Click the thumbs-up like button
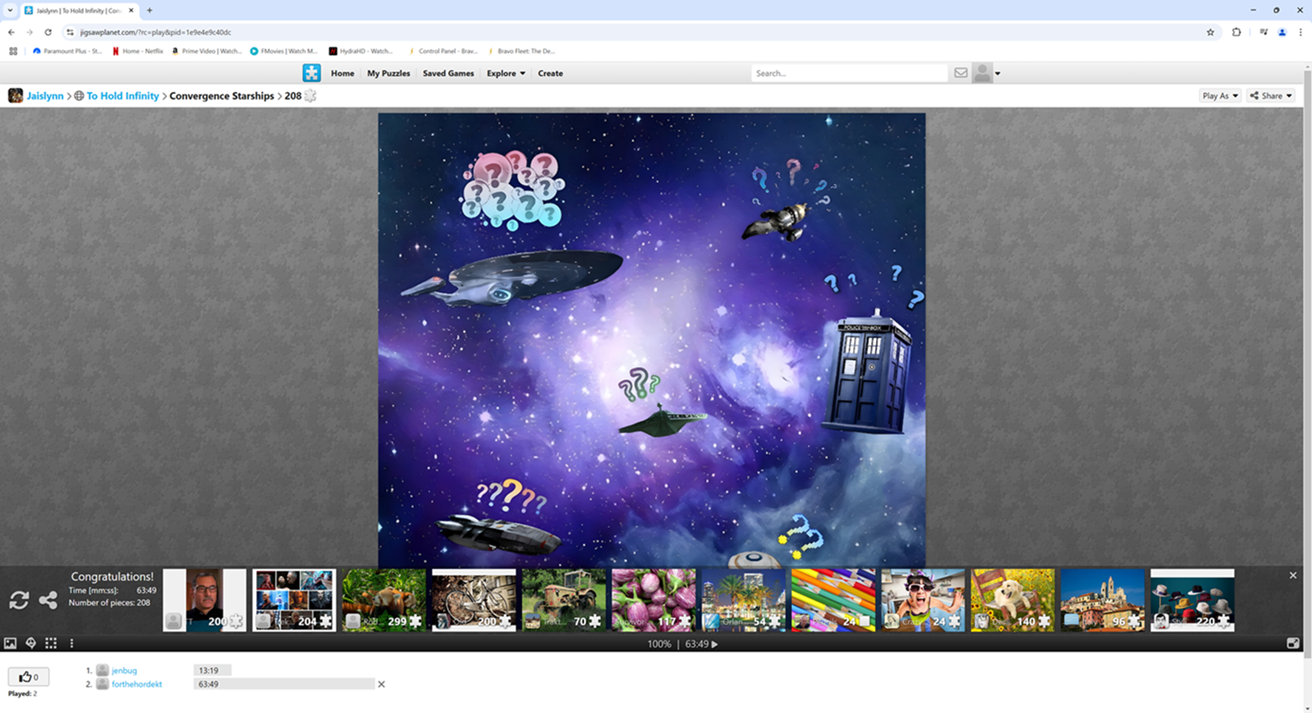The image size is (1312, 713). [x=28, y=677]
